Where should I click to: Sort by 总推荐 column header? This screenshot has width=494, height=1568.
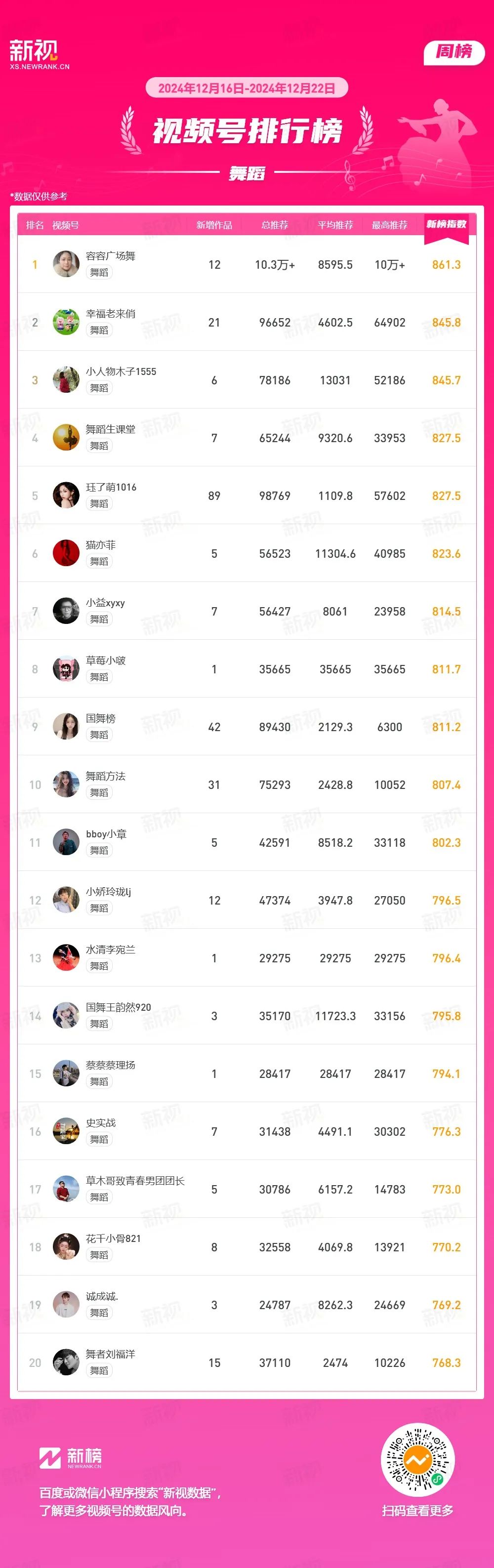[275, 225]
